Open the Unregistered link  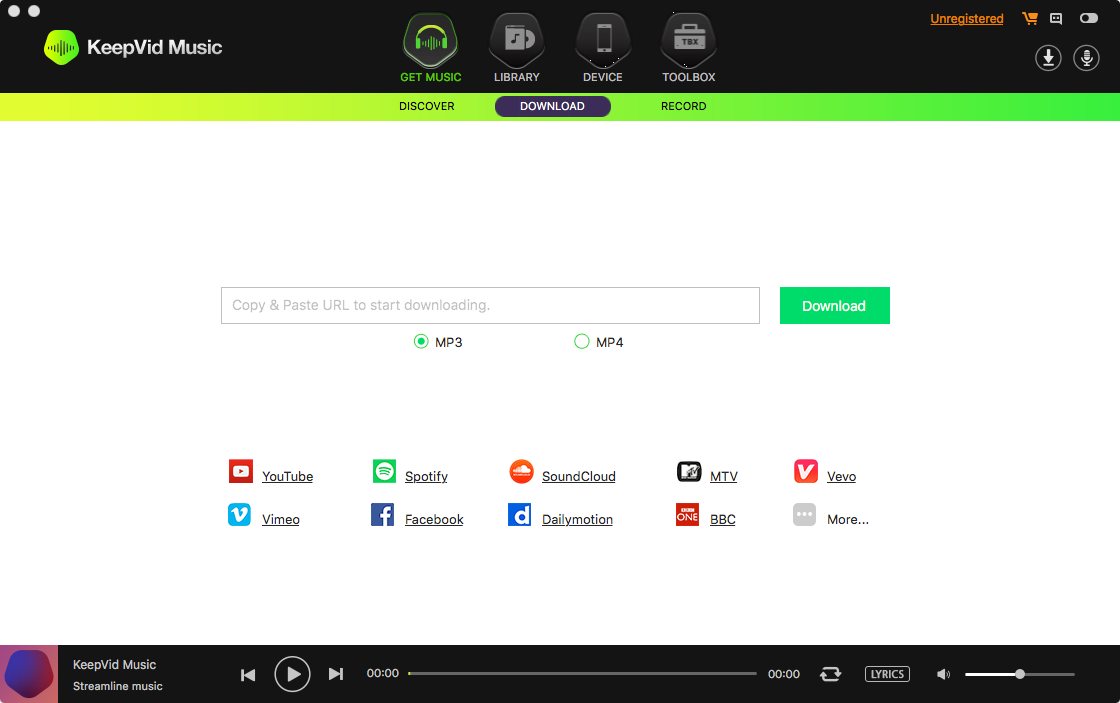[x=966, y=19]
